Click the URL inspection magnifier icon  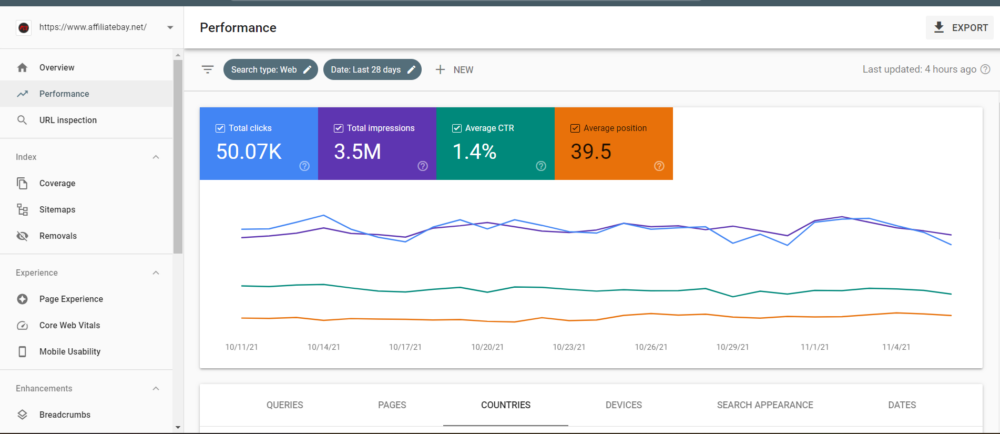click(22, 120)
